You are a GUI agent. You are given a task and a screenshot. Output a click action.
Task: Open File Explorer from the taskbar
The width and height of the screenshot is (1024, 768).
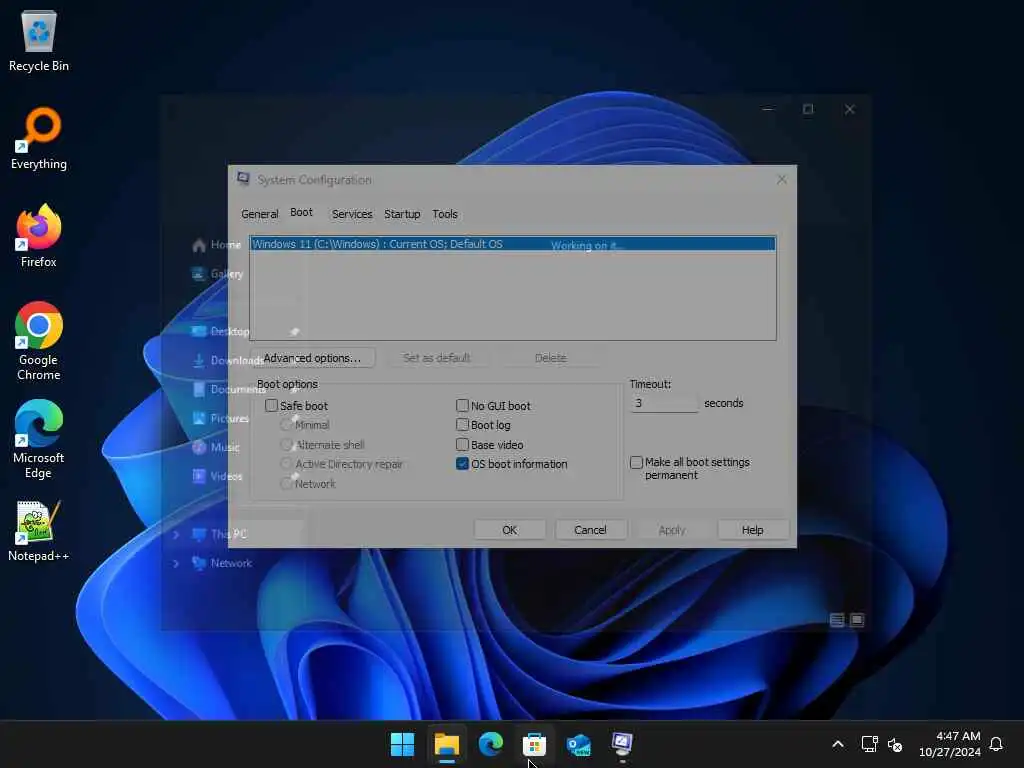447,744
